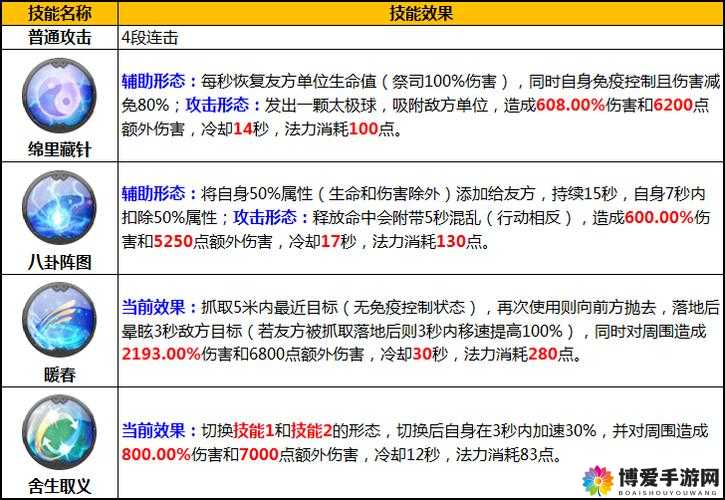Click the red 30 cooldown value
The width and height of the screenshot is (725, 500).
pos(422,354)
